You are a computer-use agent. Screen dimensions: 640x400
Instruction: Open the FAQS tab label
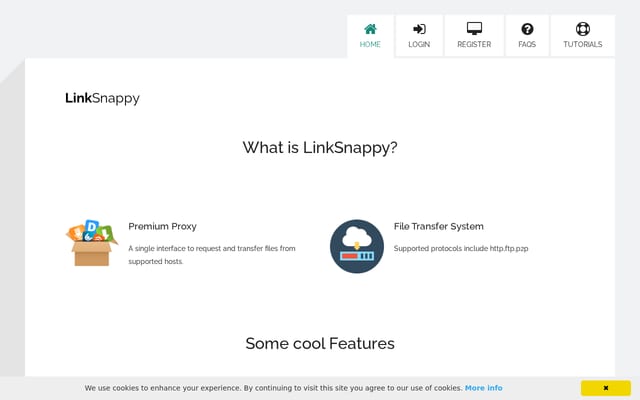click(x=527, y=44)
